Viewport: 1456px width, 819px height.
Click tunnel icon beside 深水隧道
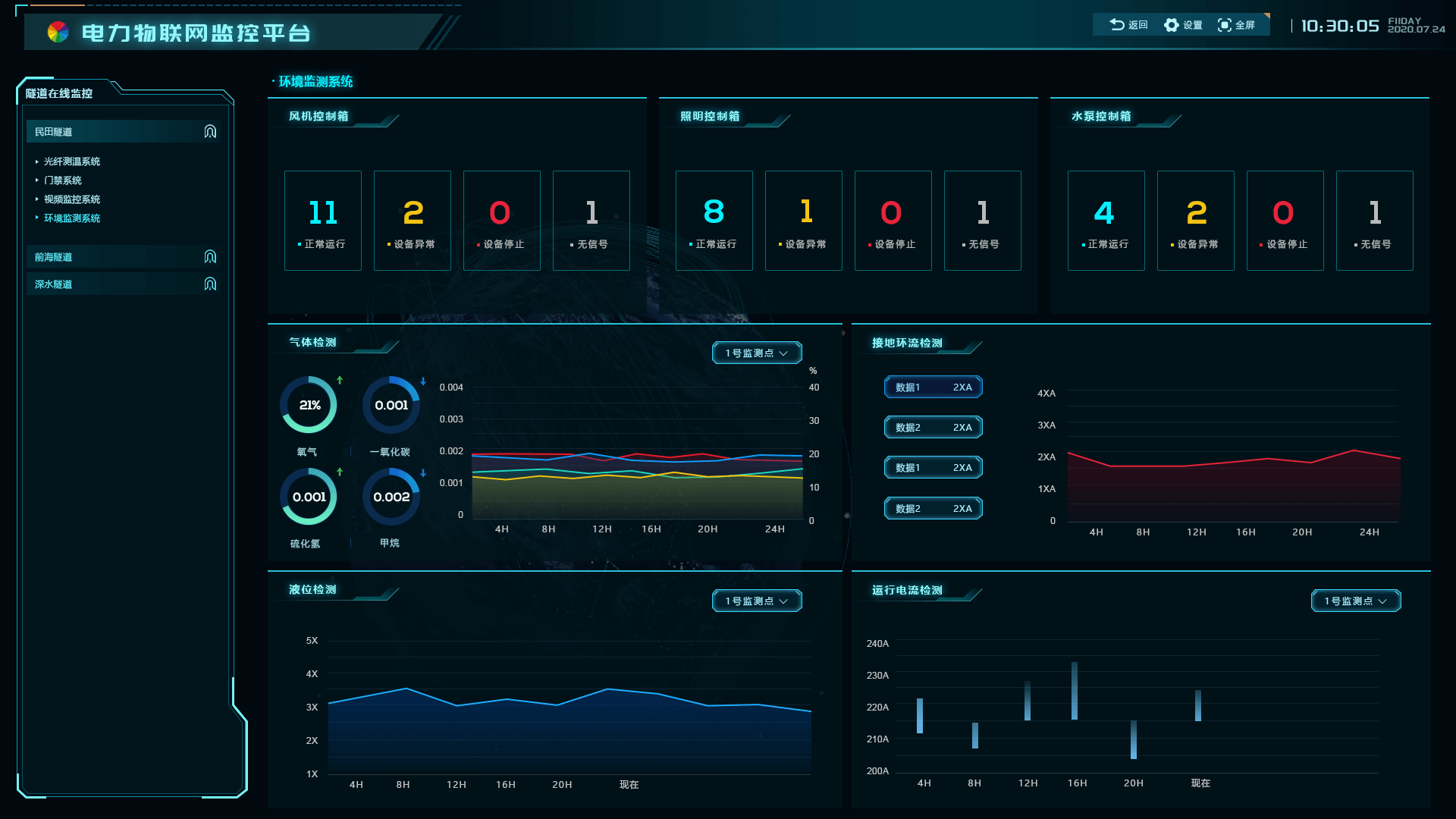pos(210,284)
